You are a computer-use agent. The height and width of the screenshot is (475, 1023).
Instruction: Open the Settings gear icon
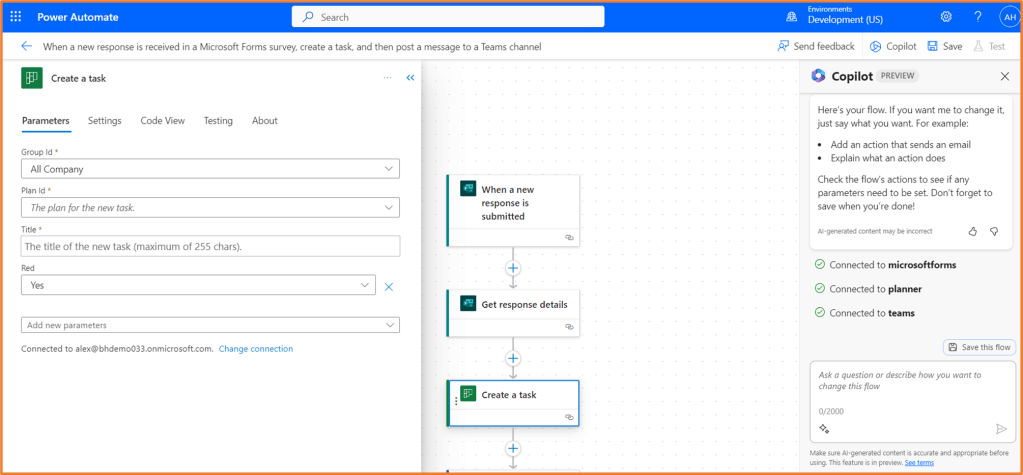pyautogui.click(x=946, y=17)
